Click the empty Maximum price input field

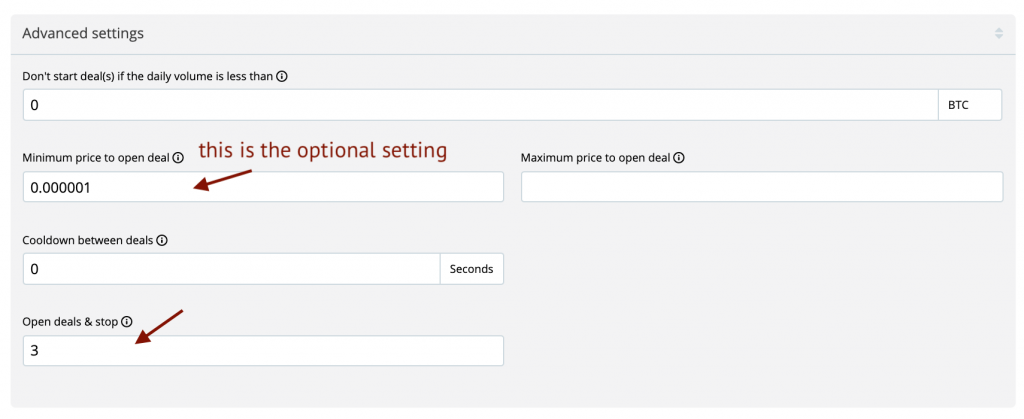(762, 187)
